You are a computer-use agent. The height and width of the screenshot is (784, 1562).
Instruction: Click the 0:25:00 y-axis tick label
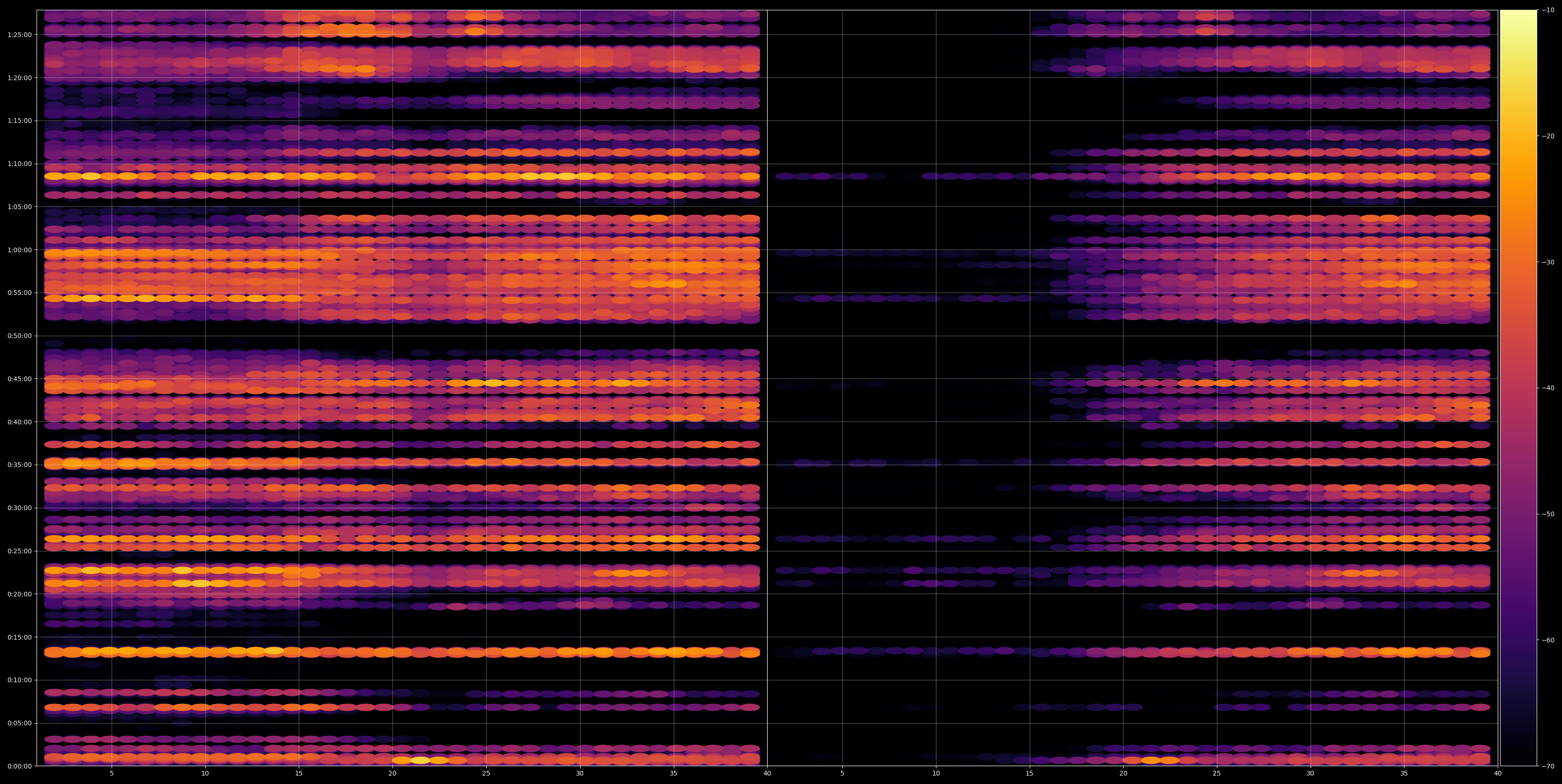pyautogui.click(x=20, y=551)
